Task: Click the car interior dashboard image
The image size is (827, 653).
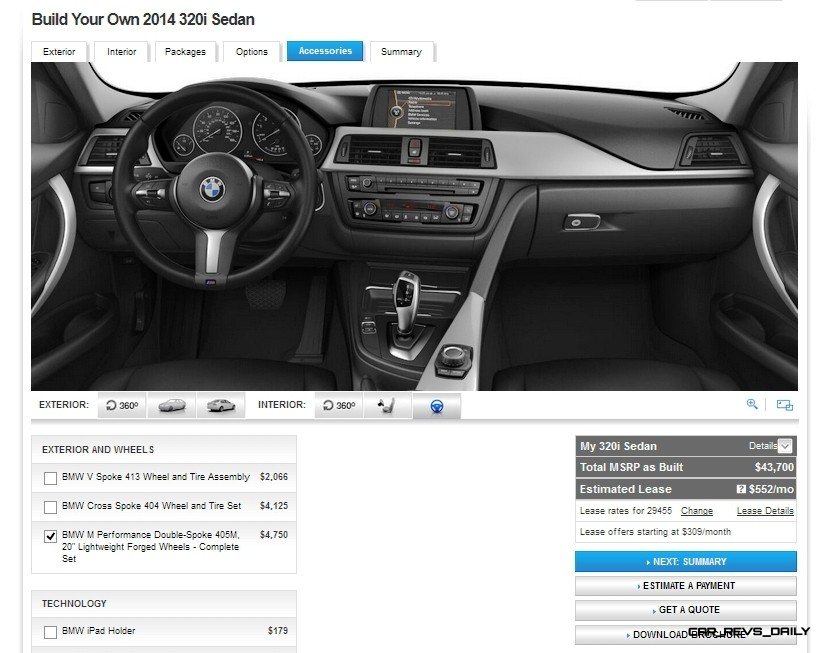Action: tap(414, 226)
